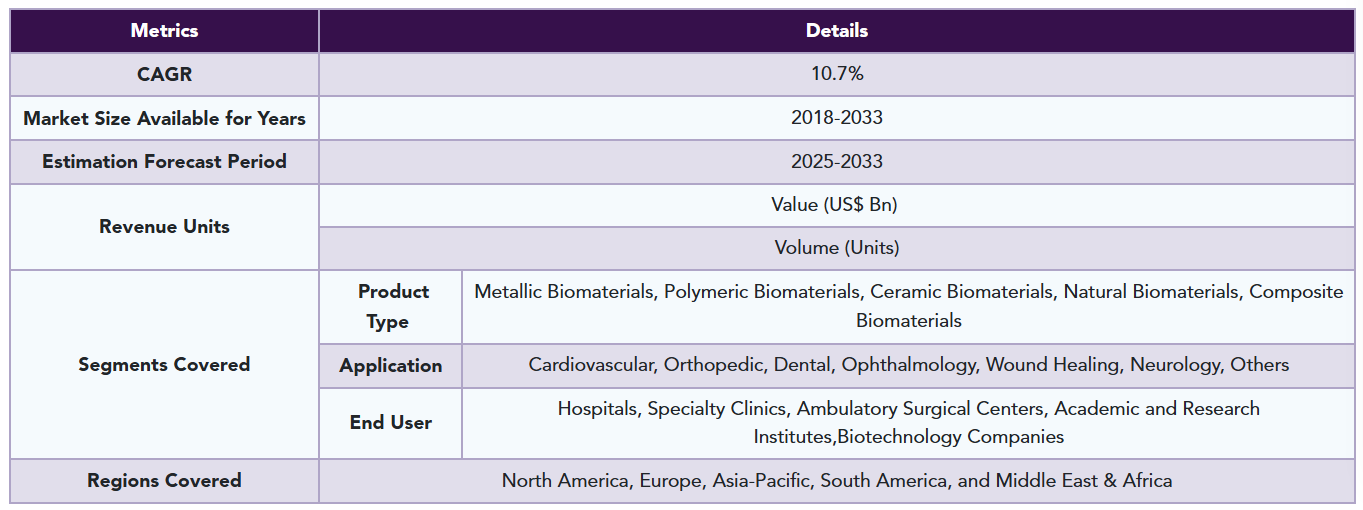The image size is (1363, 510).
Task: Select Estimation Forecast Period label
Action: tap(165, 161)
